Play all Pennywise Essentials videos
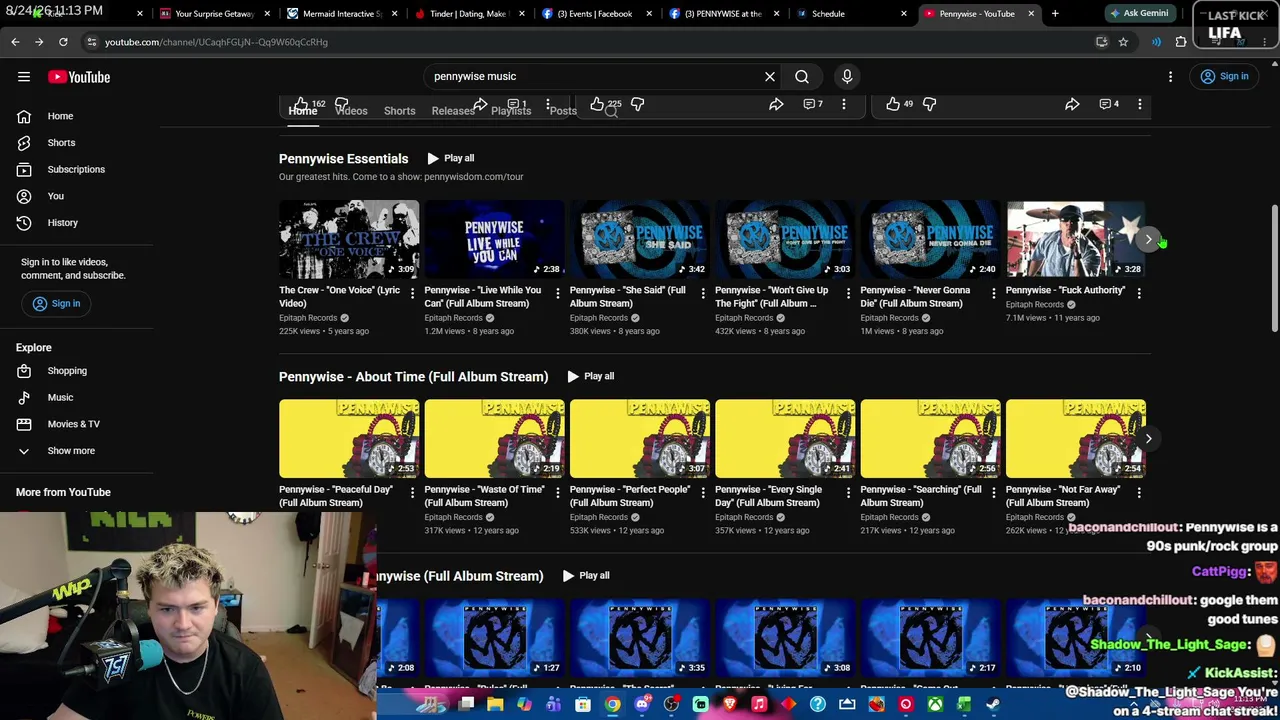This screenshot has height=720, width=1280. pyautogui.click(x=451, y=158)
